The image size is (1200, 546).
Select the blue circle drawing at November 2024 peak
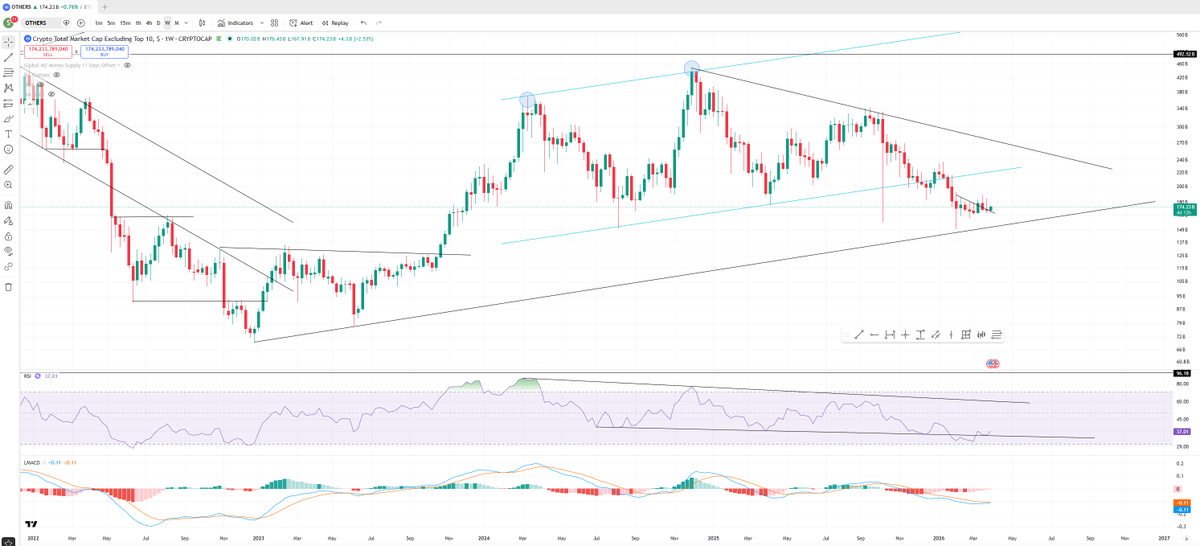click(x=691, y=69)
